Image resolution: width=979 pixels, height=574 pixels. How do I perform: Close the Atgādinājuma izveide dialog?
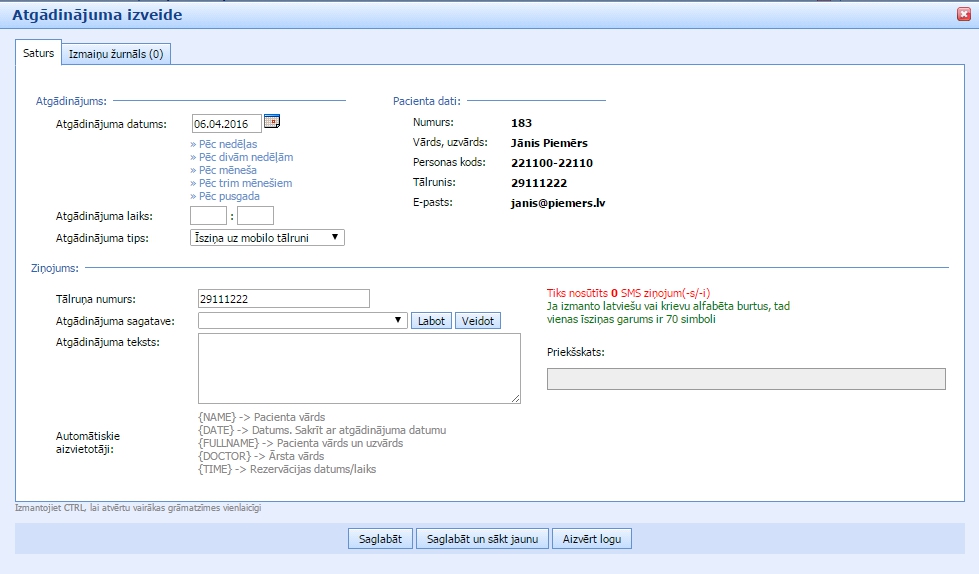click(963, 12)
